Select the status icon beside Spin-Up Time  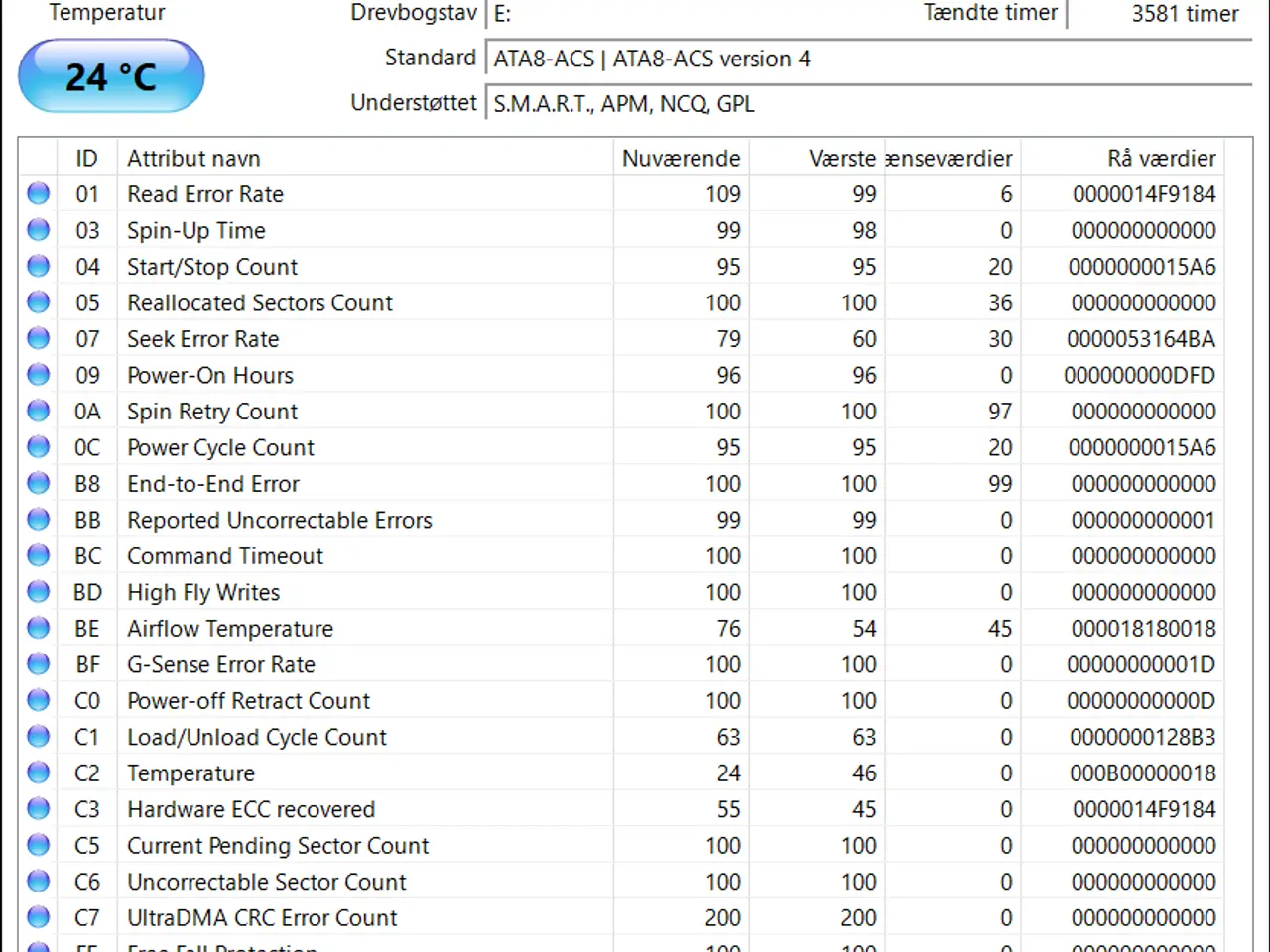point(39,230)
